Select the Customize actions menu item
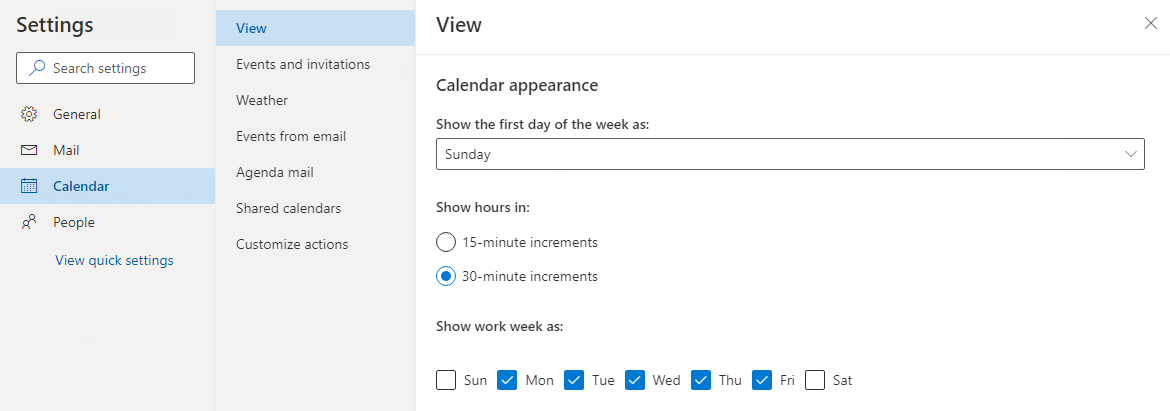This screenshot has width=1170, height=411. tap(292, 244)
